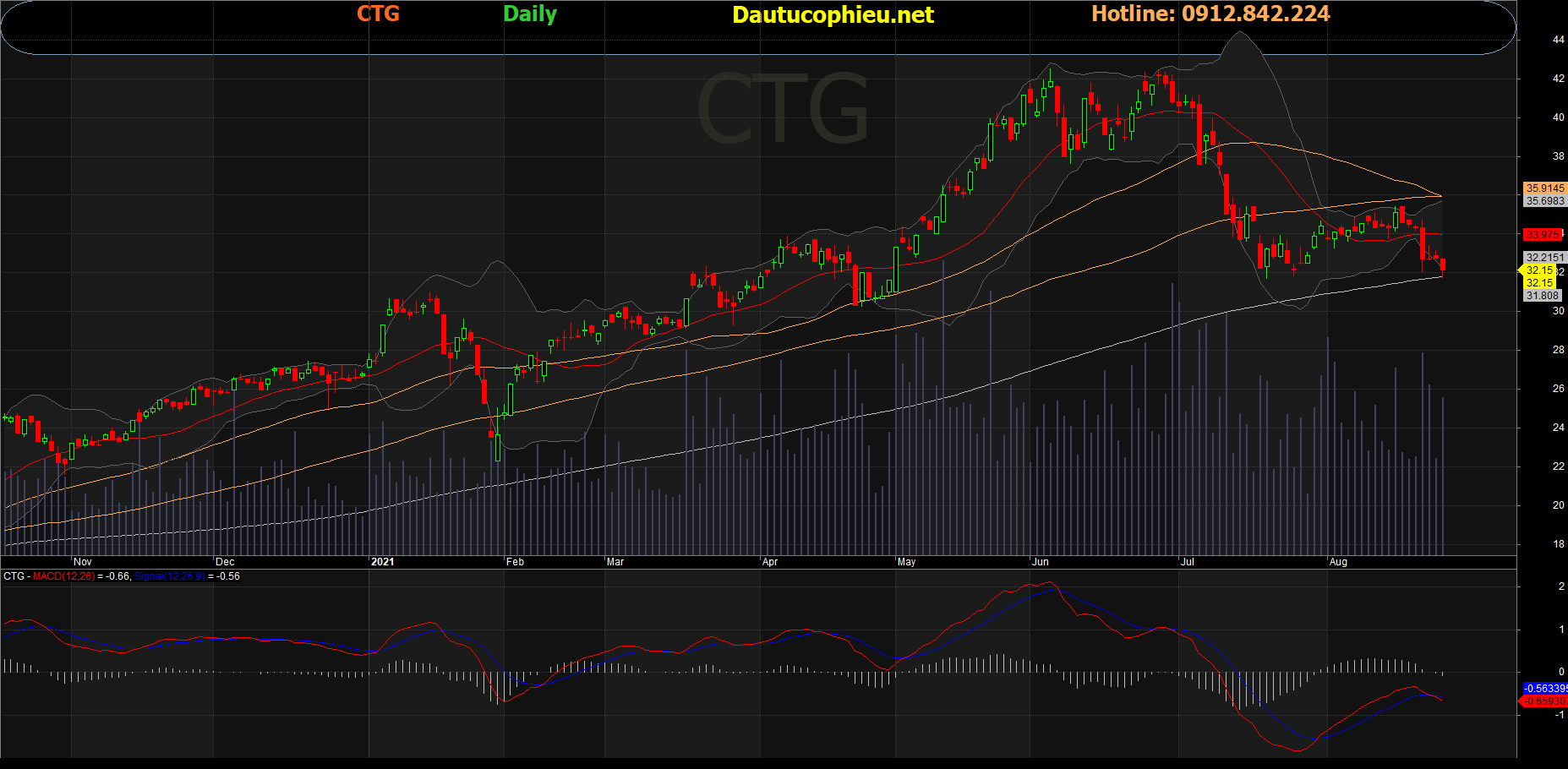Click the green Daily timeframe label
The image size is (1568, 769).
coord(530,14)
